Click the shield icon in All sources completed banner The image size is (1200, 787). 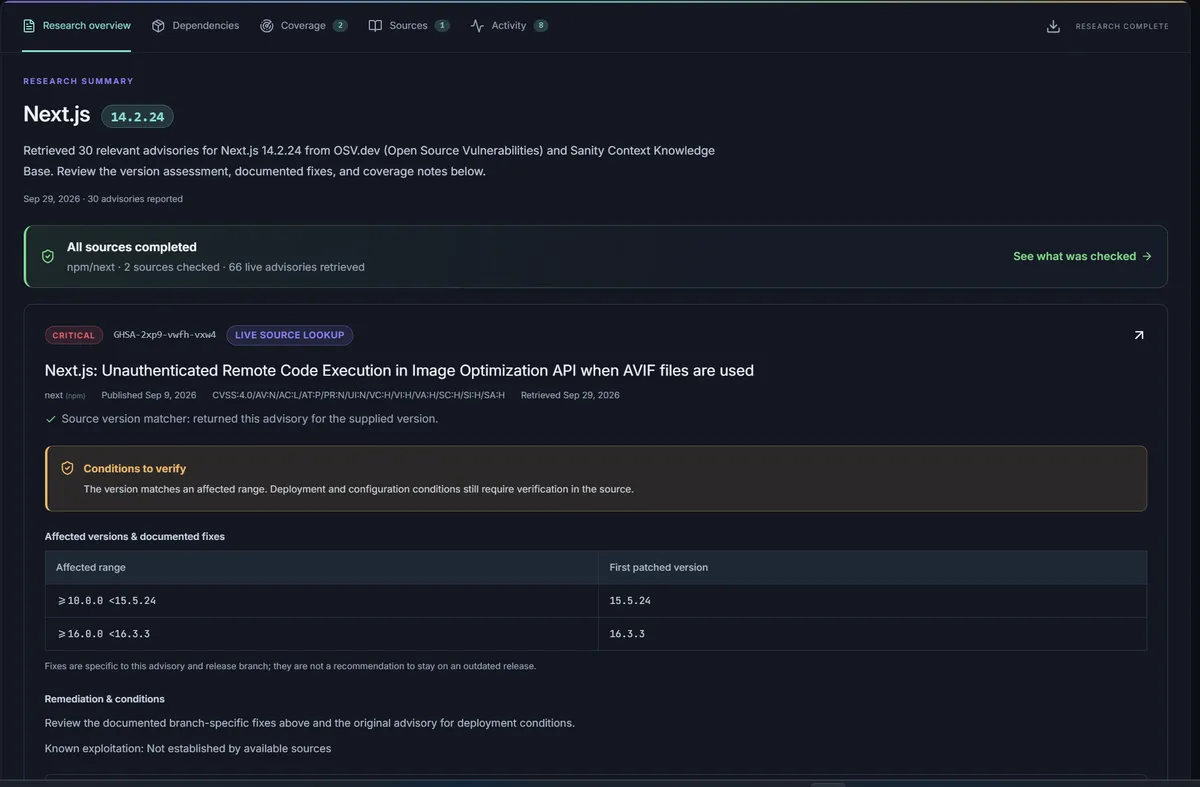click(x=48, y=257)
